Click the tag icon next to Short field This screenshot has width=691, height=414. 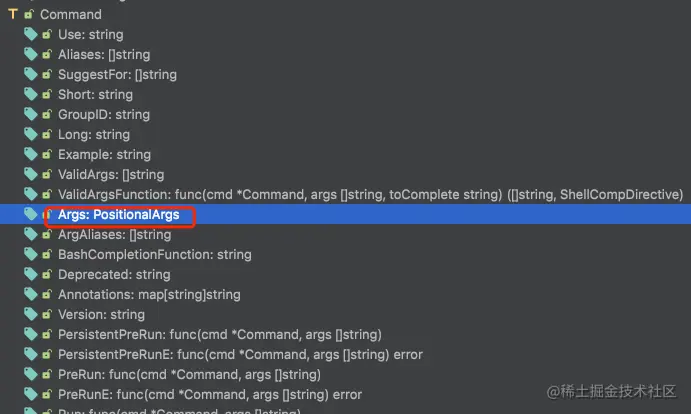(31, 94)
